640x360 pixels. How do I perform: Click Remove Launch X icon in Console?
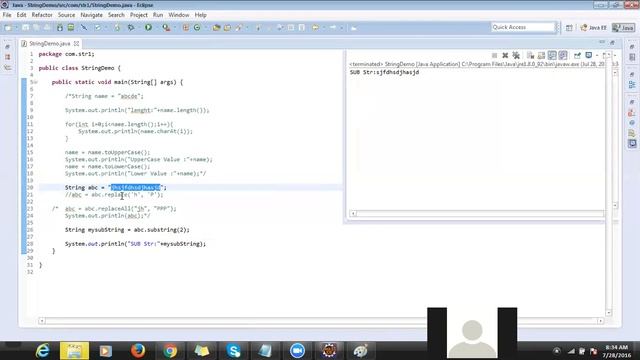click(505, 56)
